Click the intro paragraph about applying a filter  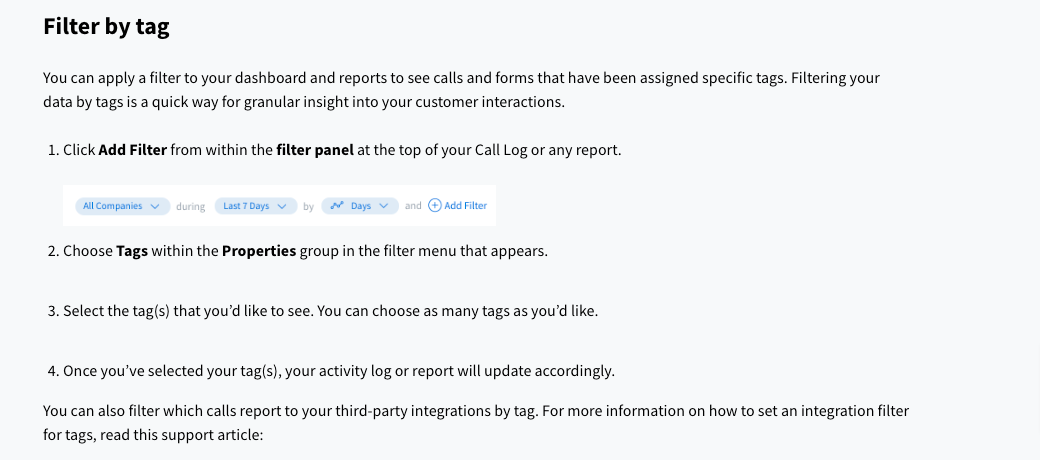(462, 90)
